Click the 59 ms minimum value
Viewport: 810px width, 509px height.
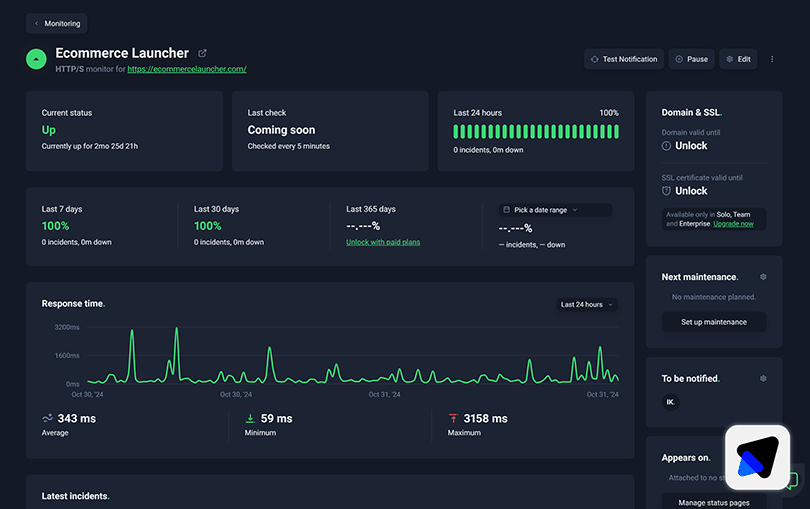coord(276,419)
